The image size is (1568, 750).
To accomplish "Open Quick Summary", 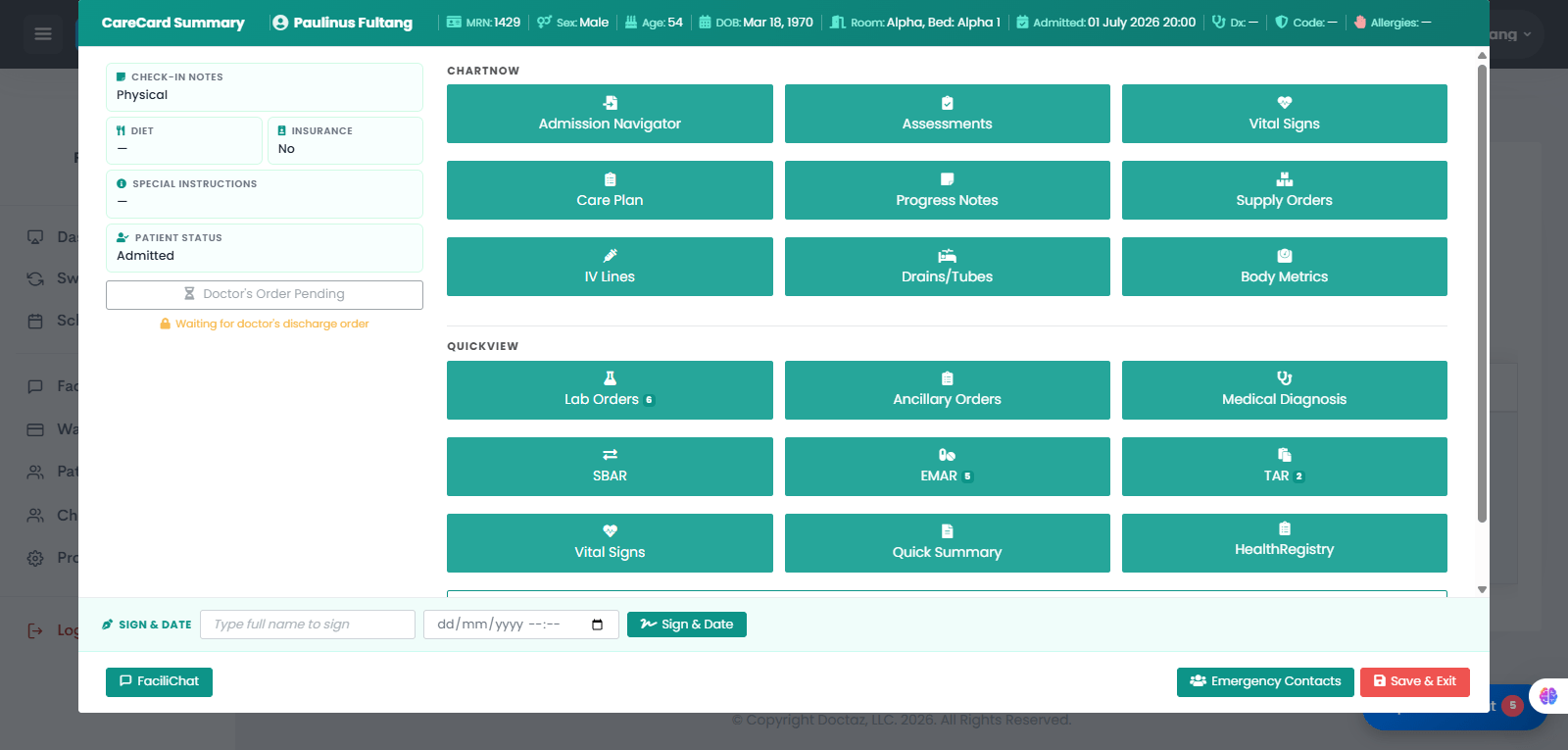I will click(x=947, y=543).
